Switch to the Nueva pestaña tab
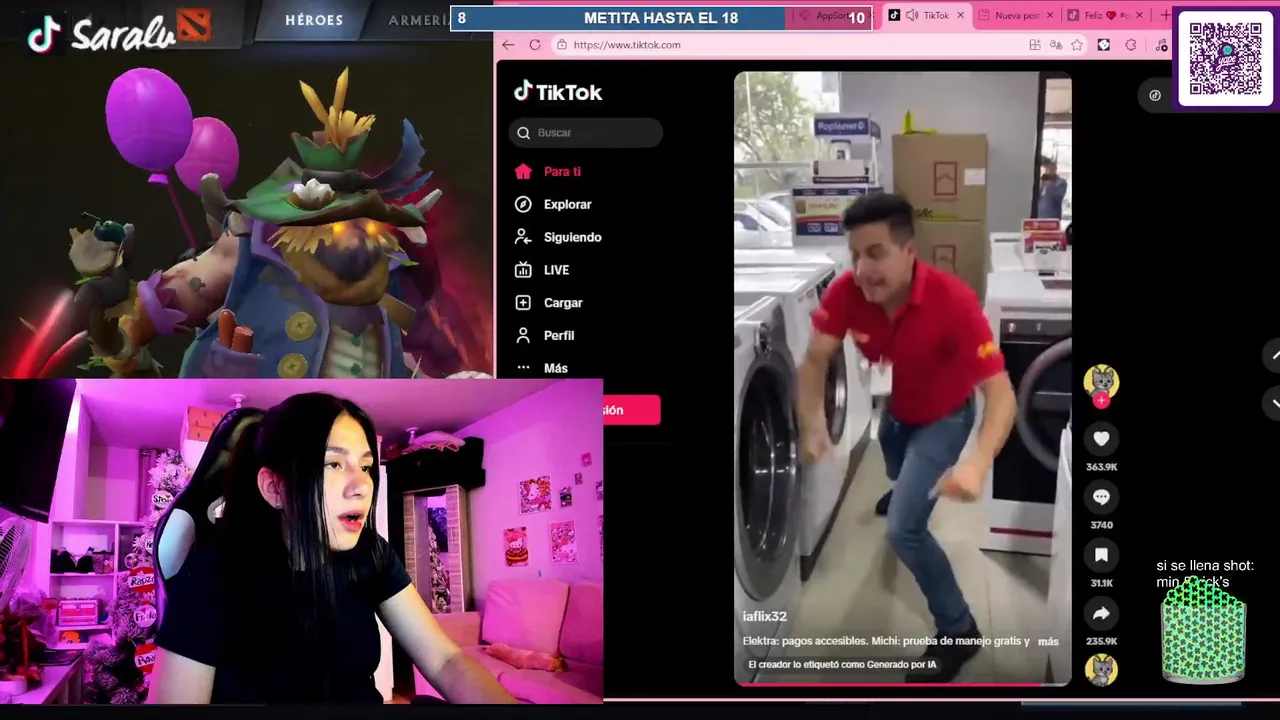Screen dimensions: 1280x720 point(1016,16)
